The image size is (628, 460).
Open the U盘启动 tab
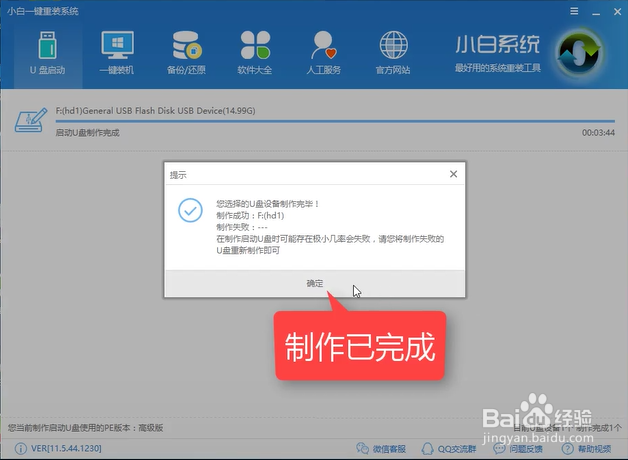pos(48,53)
